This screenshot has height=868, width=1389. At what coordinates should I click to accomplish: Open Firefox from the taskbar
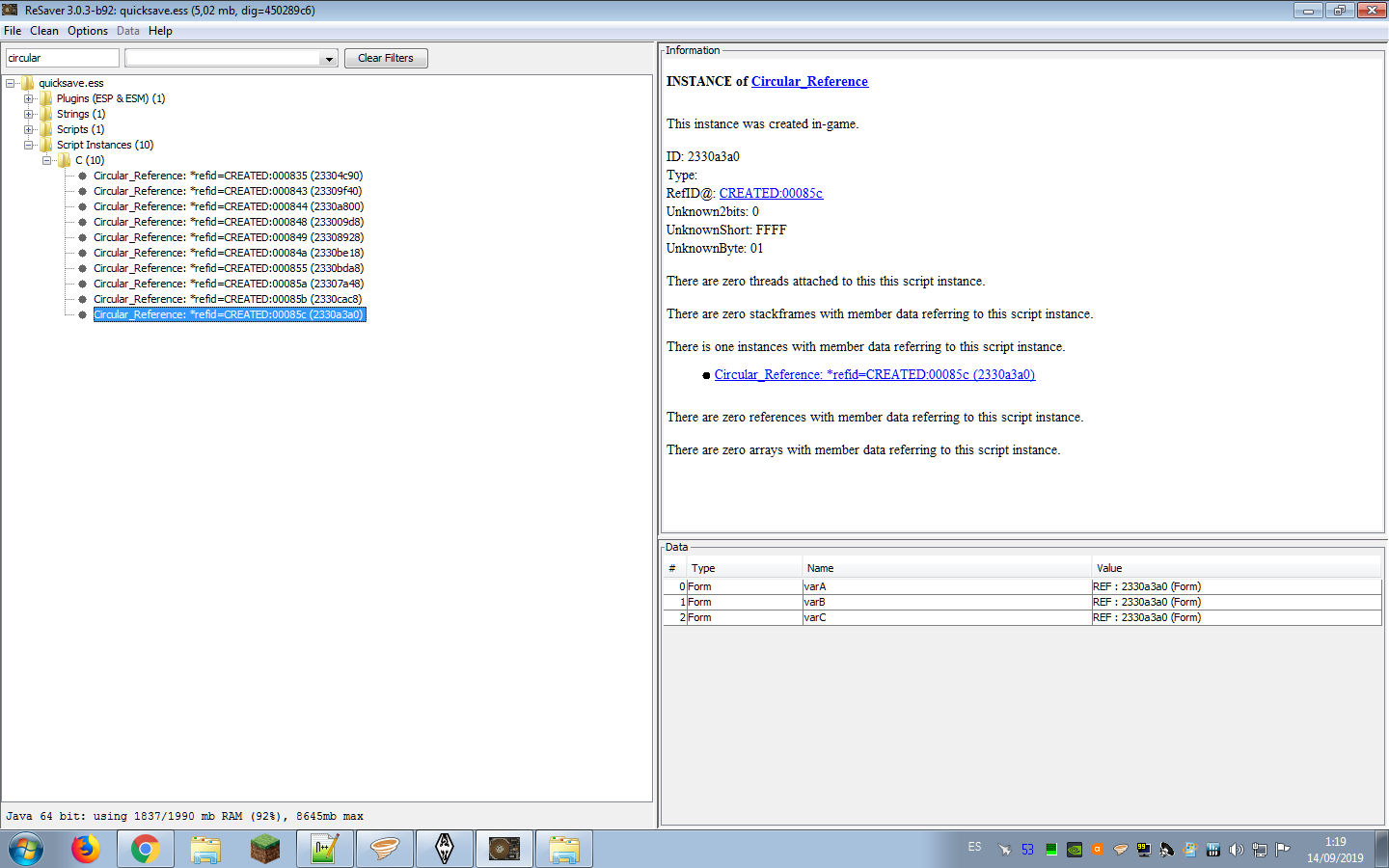pos(86,849)
